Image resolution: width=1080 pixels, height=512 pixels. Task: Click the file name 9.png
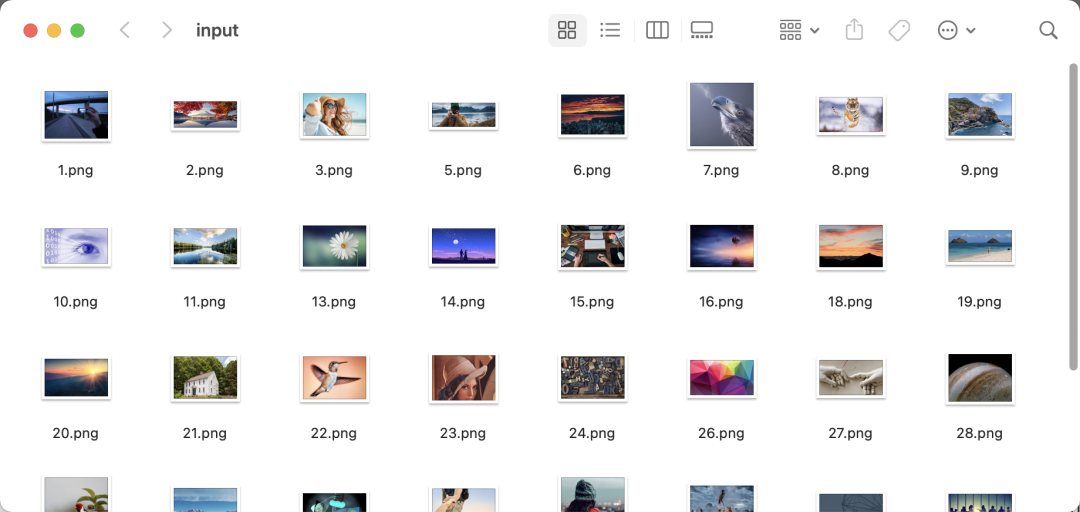[x=979, y=170]
